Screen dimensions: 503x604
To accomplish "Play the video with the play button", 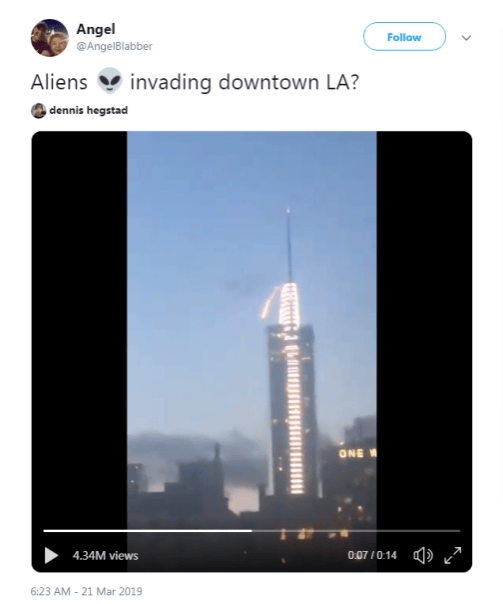I will tap(51, 555).
